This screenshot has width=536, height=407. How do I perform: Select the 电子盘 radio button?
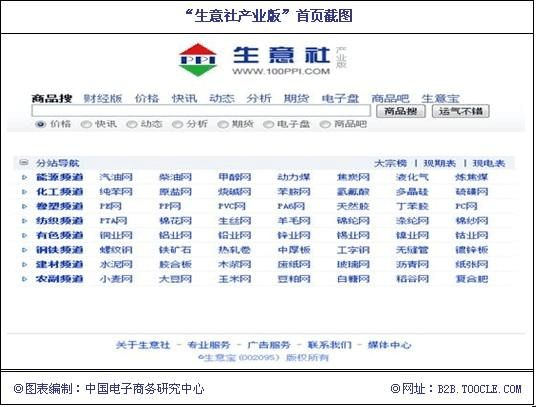click(x=268, y=124)
